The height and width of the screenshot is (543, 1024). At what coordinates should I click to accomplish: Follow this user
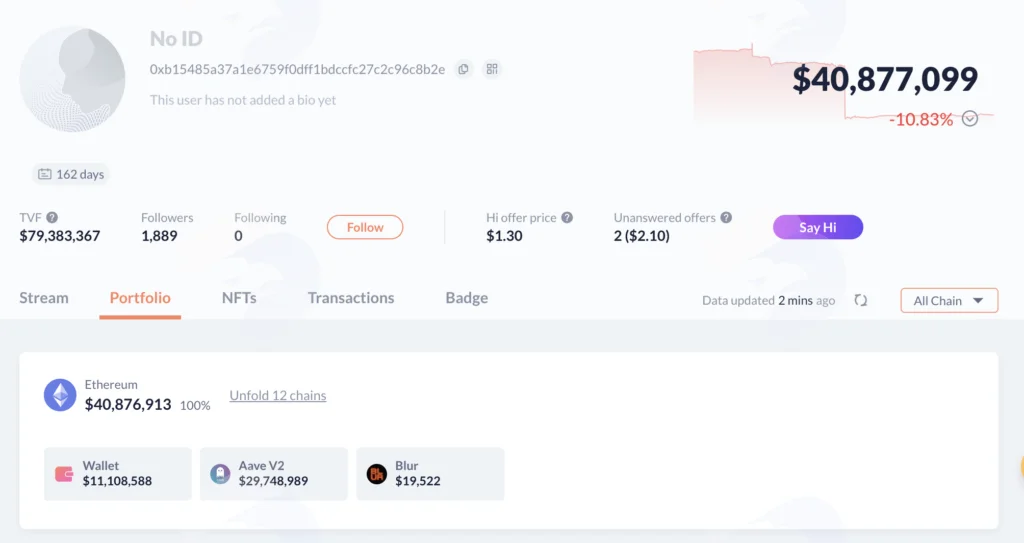(365, 227)
